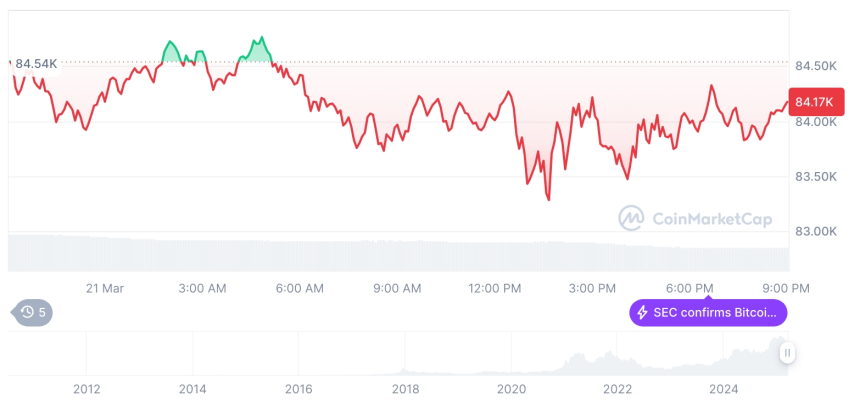Click the 6:00 PM time axis label
860x401 pixels.
(690, 288)
